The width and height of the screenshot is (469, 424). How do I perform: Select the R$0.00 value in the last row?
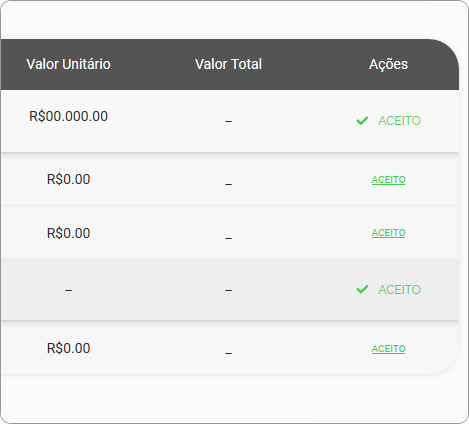[68, 348]
